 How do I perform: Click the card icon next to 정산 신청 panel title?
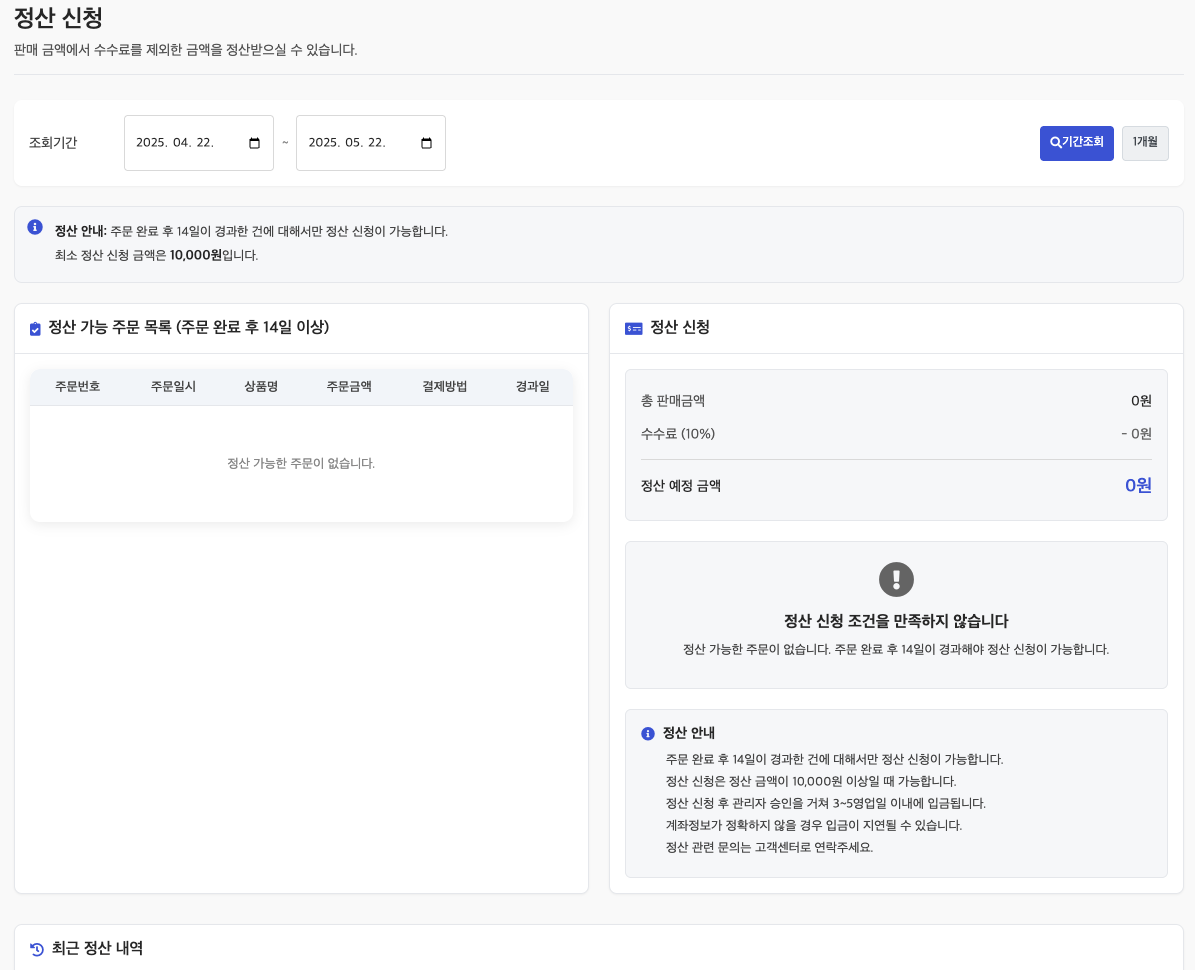coord(633,328)
